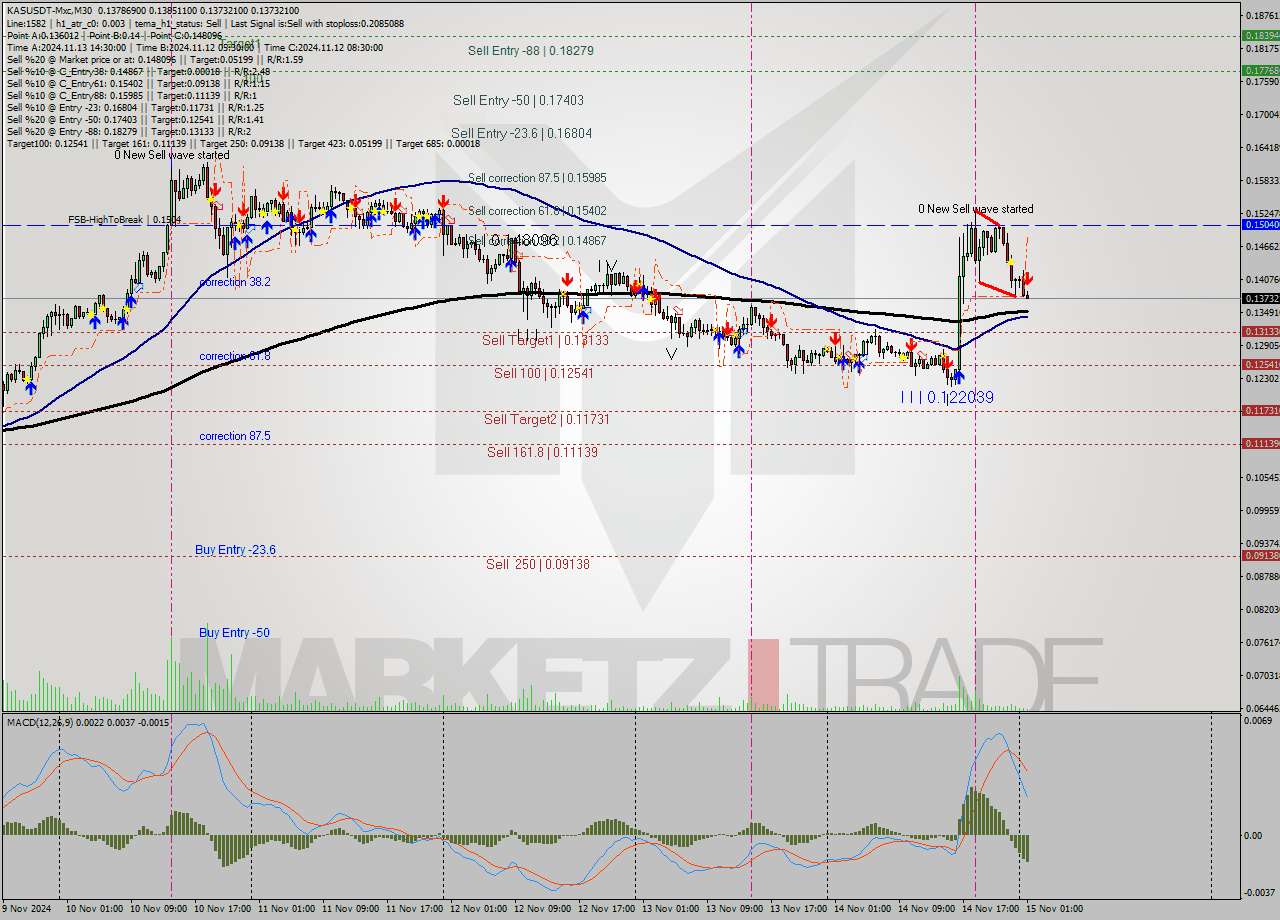The width and height of the screenshot is (1280, 920).
Task: Click the blue 'correction 61.8' label
Action: [235, 356]
